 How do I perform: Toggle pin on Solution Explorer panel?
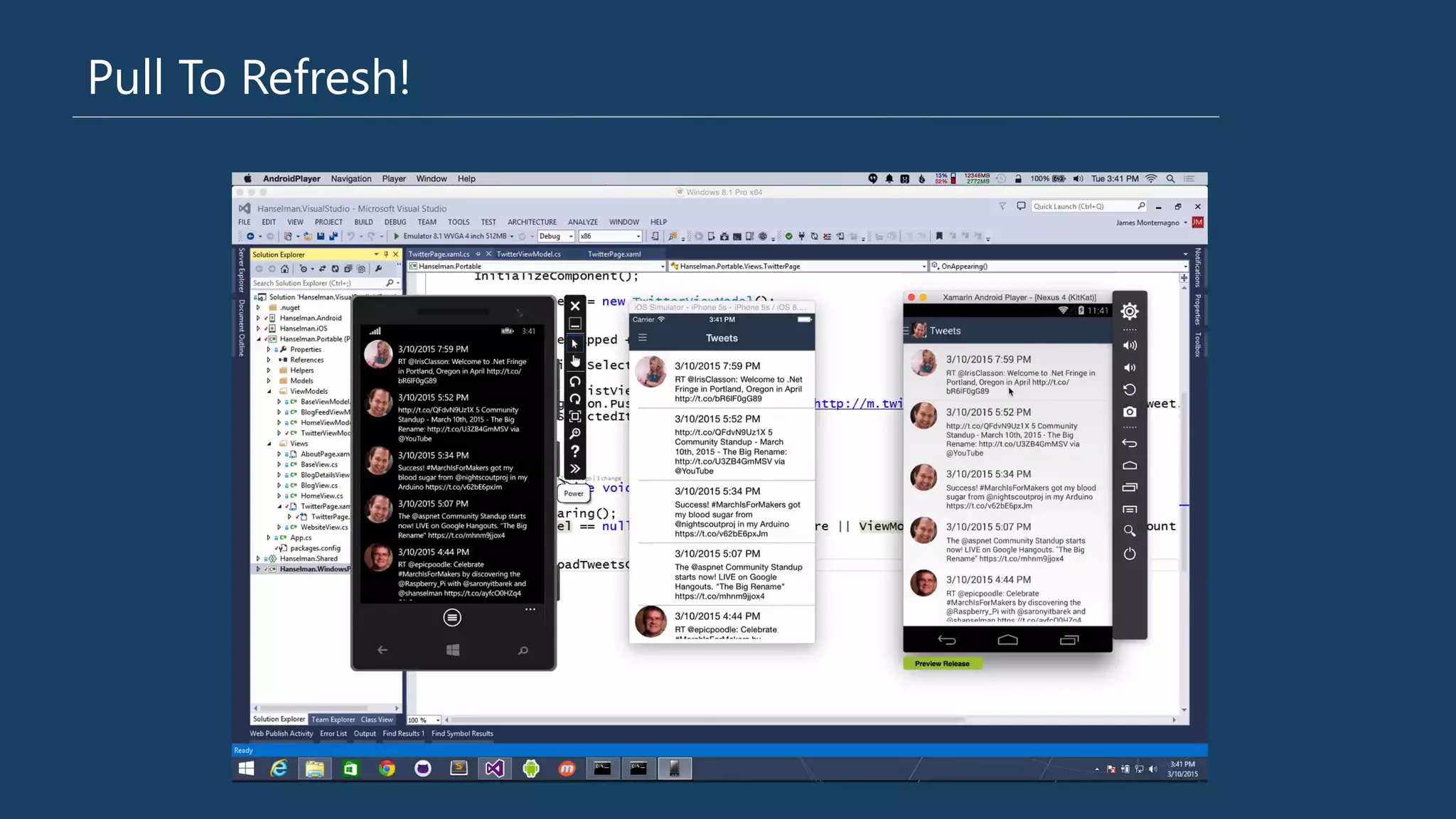(386, 255)
